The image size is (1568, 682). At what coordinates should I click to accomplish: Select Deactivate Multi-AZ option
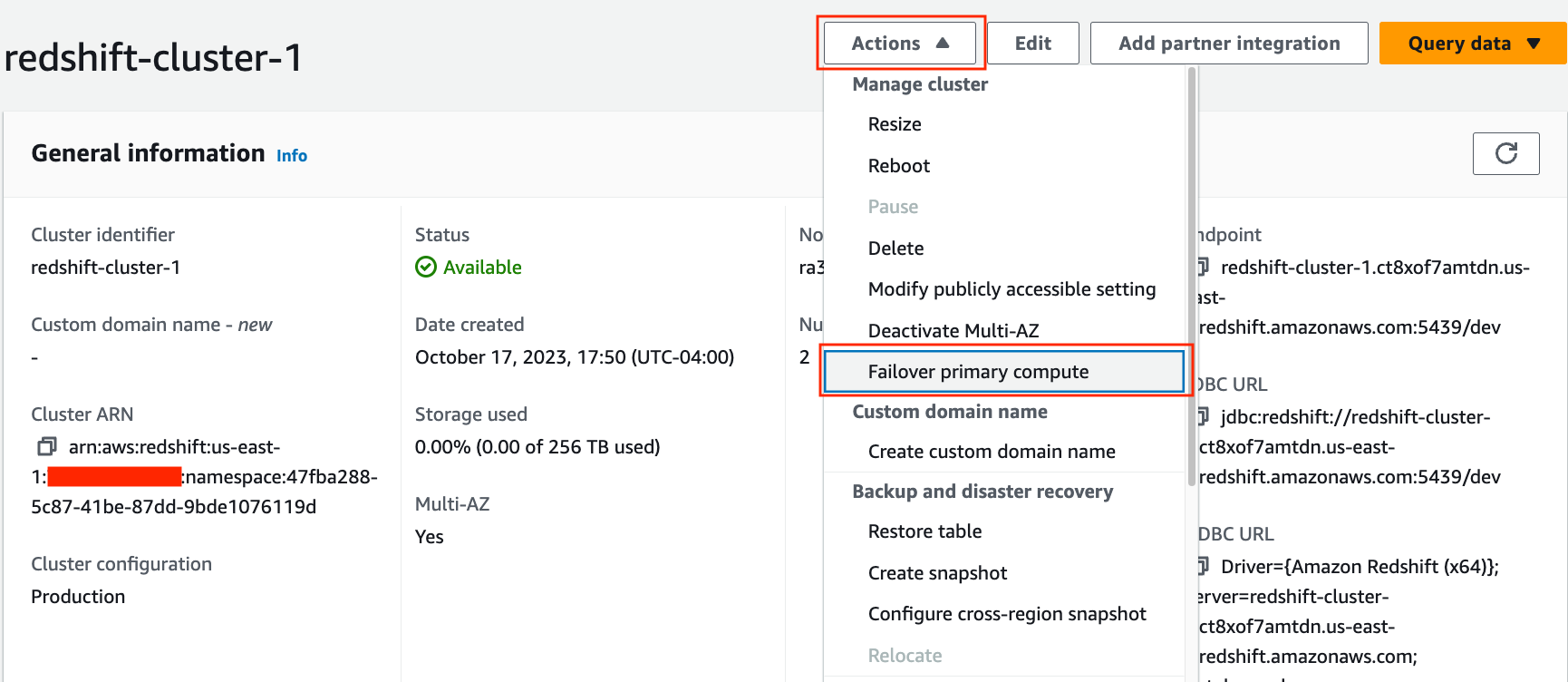tap(953, 331)
